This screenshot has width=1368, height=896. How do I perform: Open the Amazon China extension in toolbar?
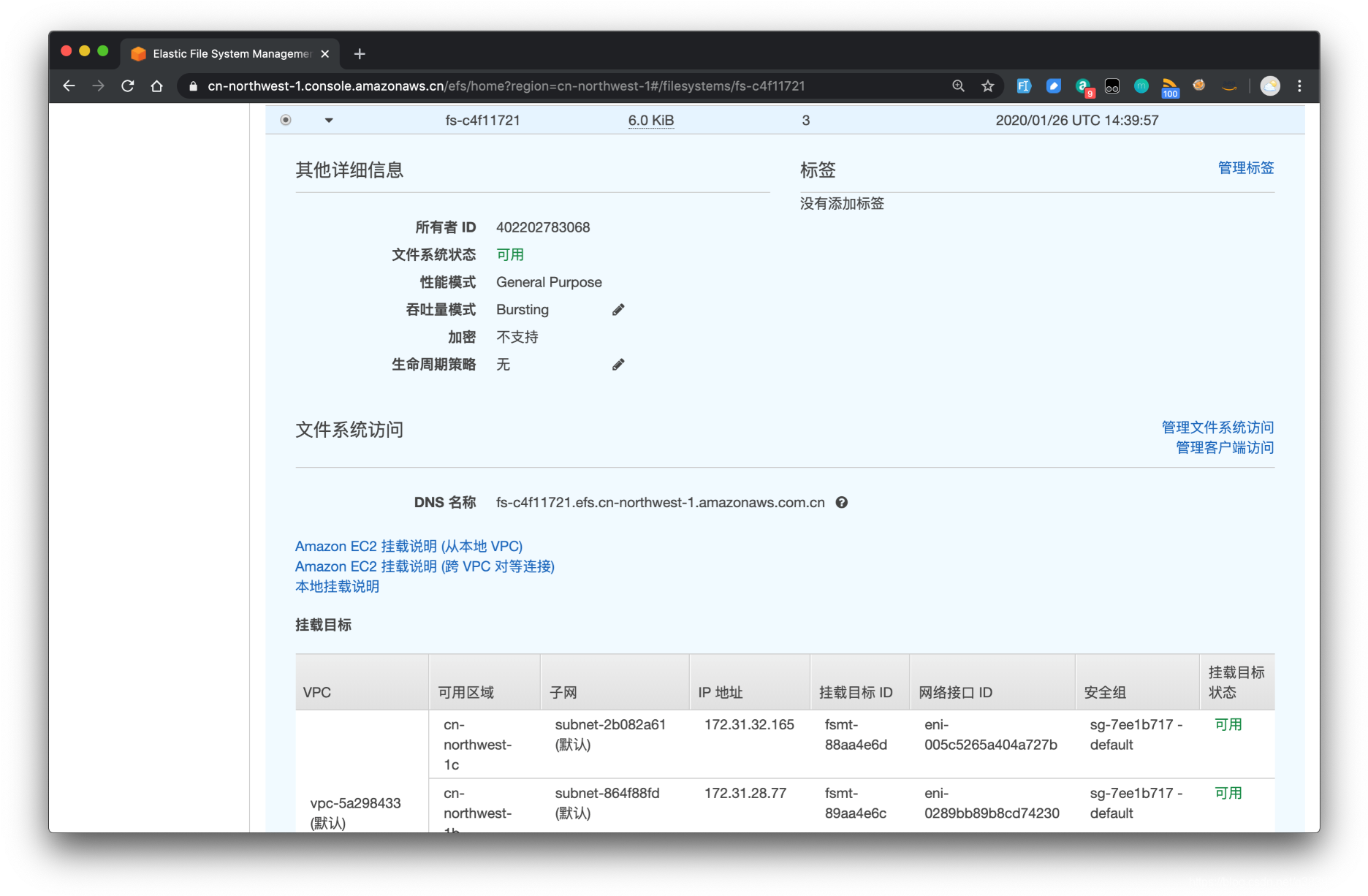(1228, 86)
